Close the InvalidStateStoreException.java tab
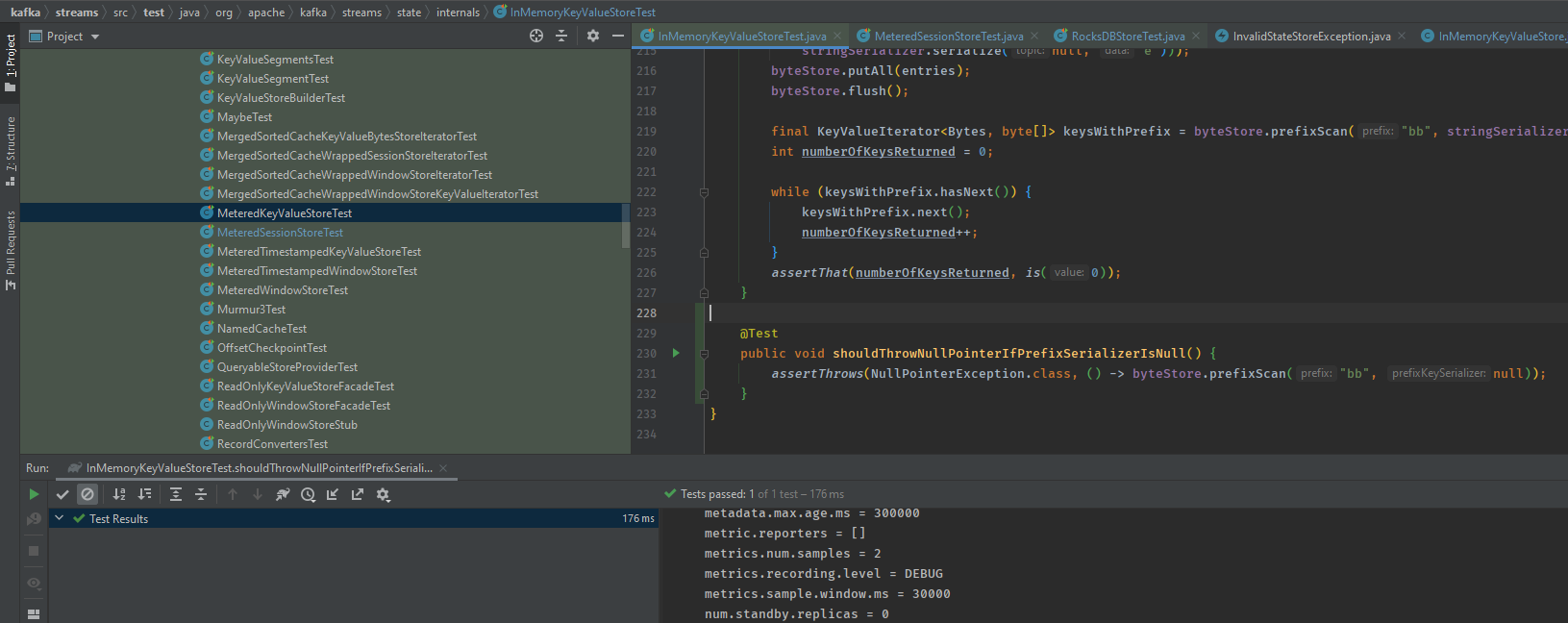 (1402, 37)
